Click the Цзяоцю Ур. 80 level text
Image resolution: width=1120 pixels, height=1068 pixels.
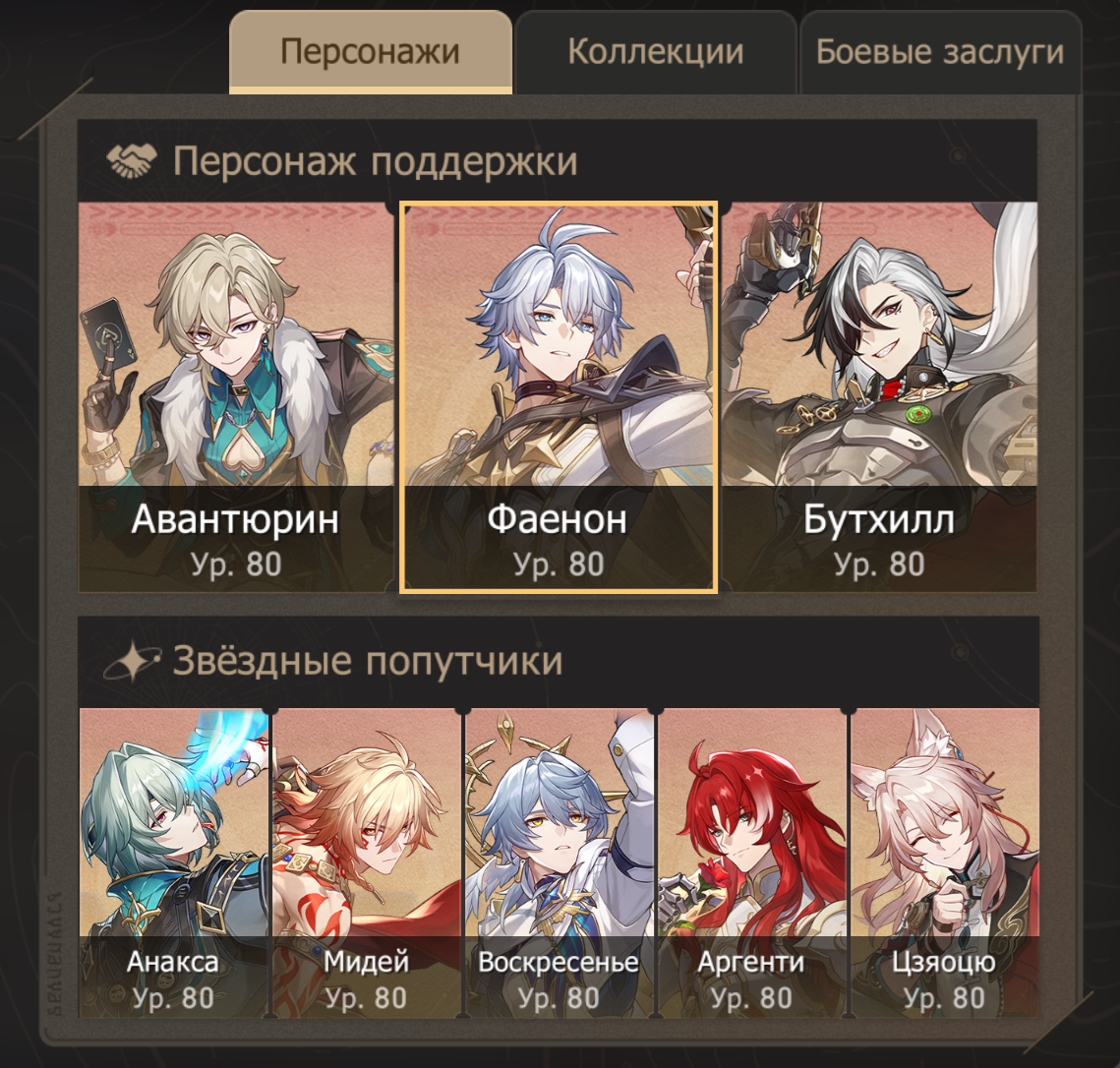coord(944,998)
